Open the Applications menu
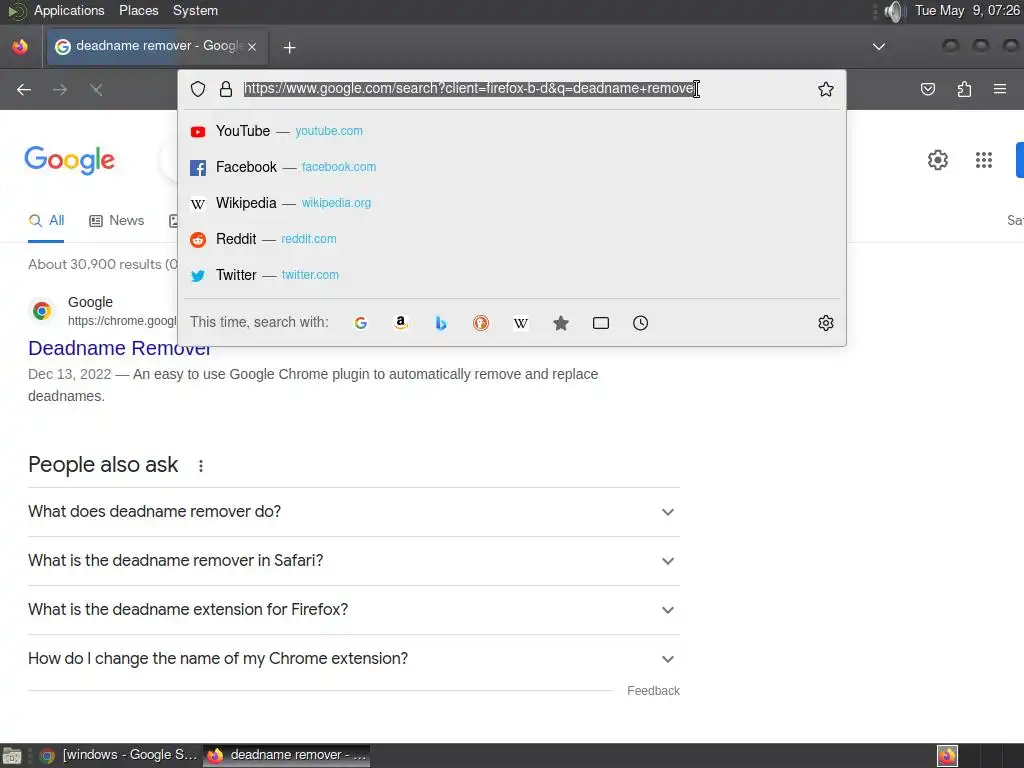Screen dimensions: 1024x768 (x=69, y=10)
